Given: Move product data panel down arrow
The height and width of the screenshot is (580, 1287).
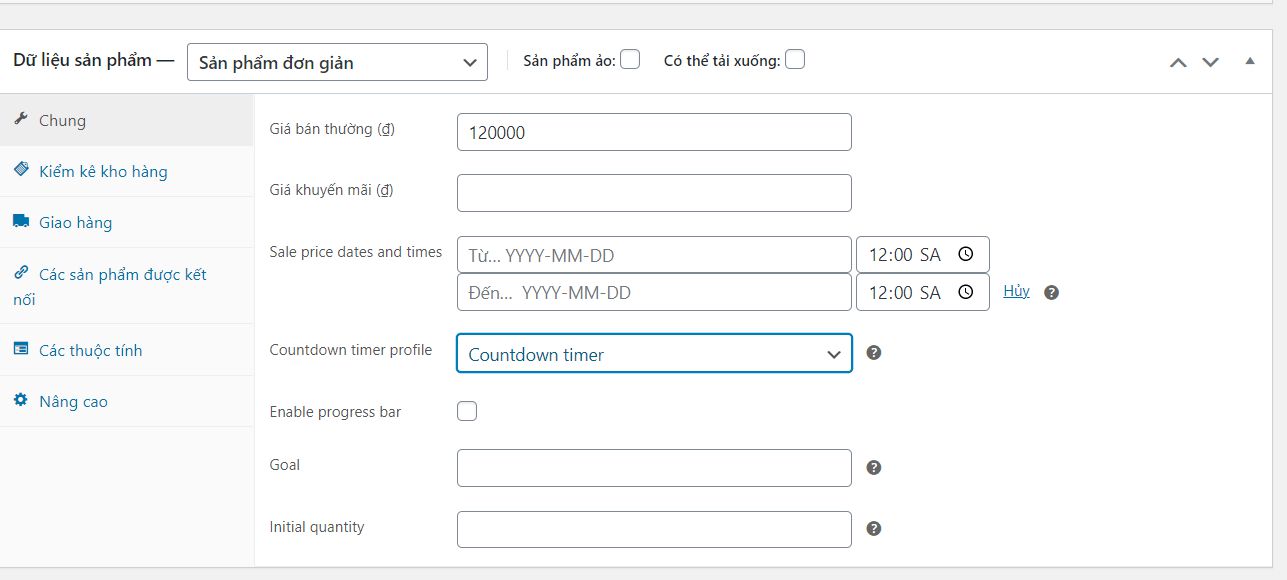Looking at the screenshot, I should pos(1210,62).
